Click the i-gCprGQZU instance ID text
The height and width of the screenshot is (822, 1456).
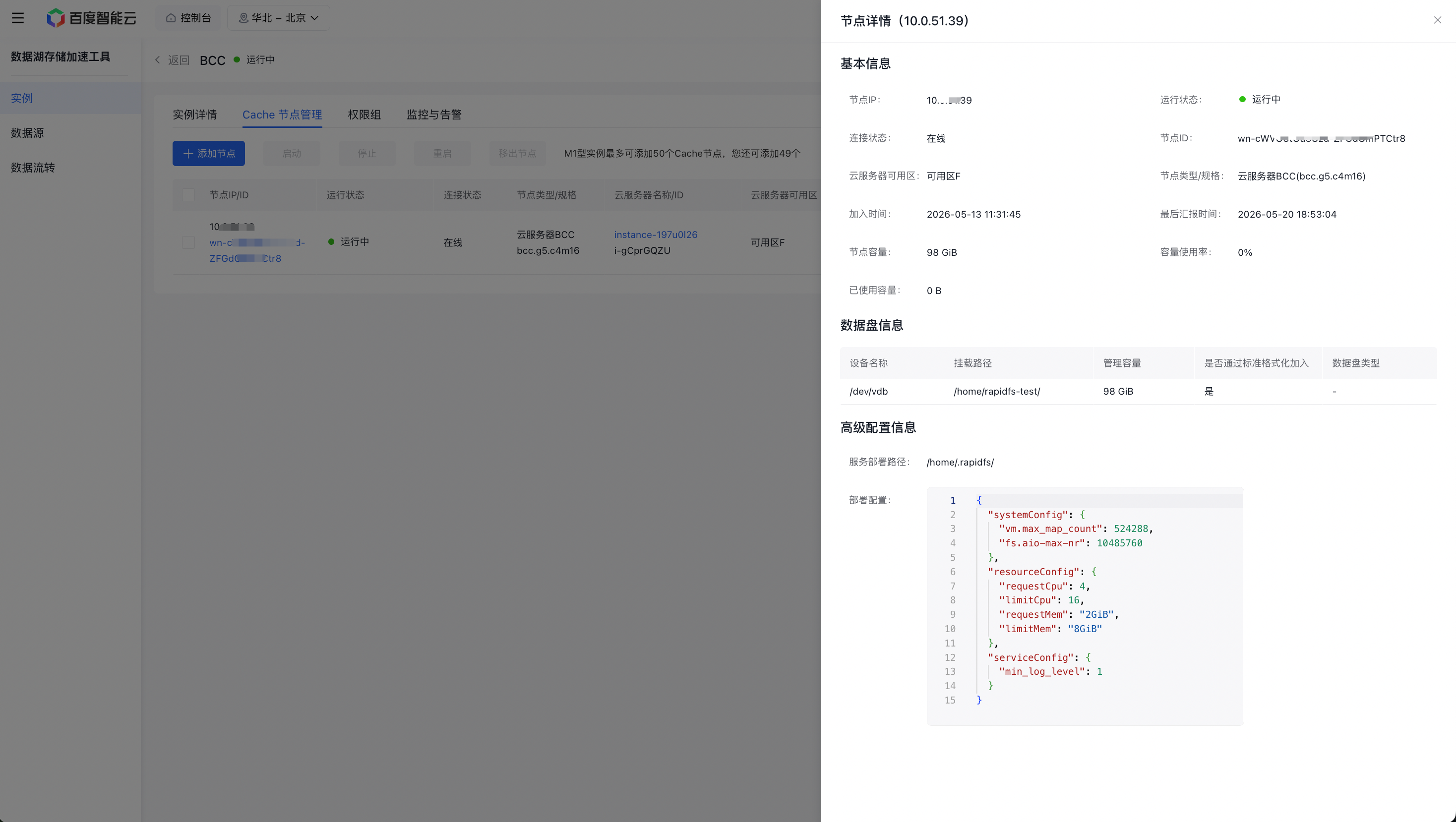[642, 250]
